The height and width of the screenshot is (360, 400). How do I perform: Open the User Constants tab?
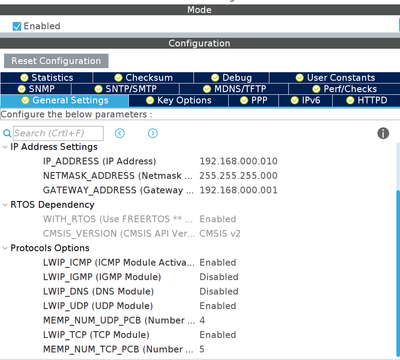click(335, 78)
